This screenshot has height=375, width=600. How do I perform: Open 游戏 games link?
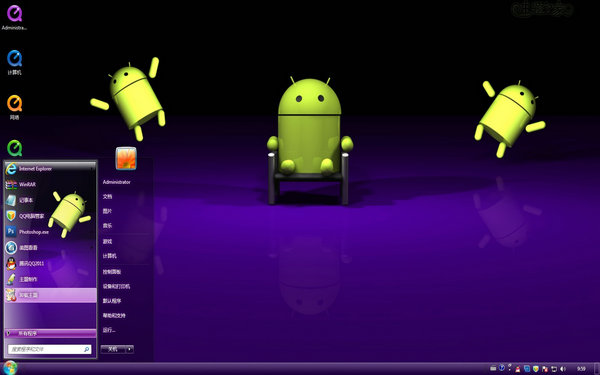[107, 241]
